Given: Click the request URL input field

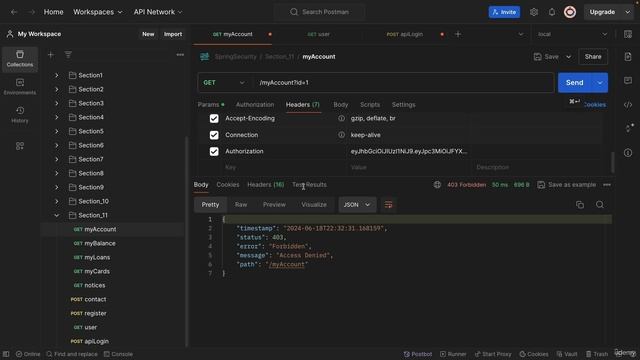Looking at the screenshot, I should pos(404,82).
